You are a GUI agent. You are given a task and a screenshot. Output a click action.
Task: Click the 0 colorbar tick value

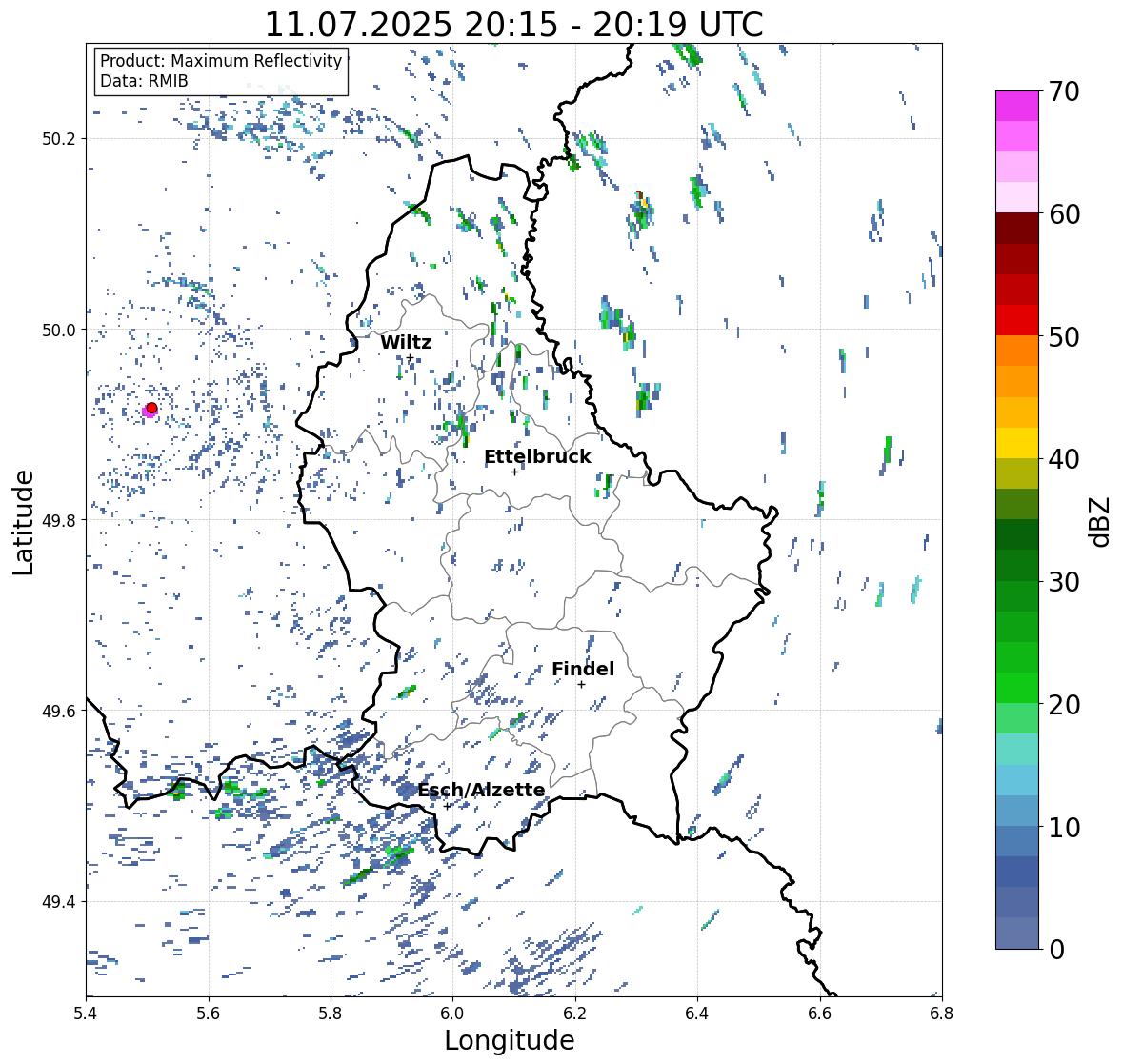(1056, 950)
